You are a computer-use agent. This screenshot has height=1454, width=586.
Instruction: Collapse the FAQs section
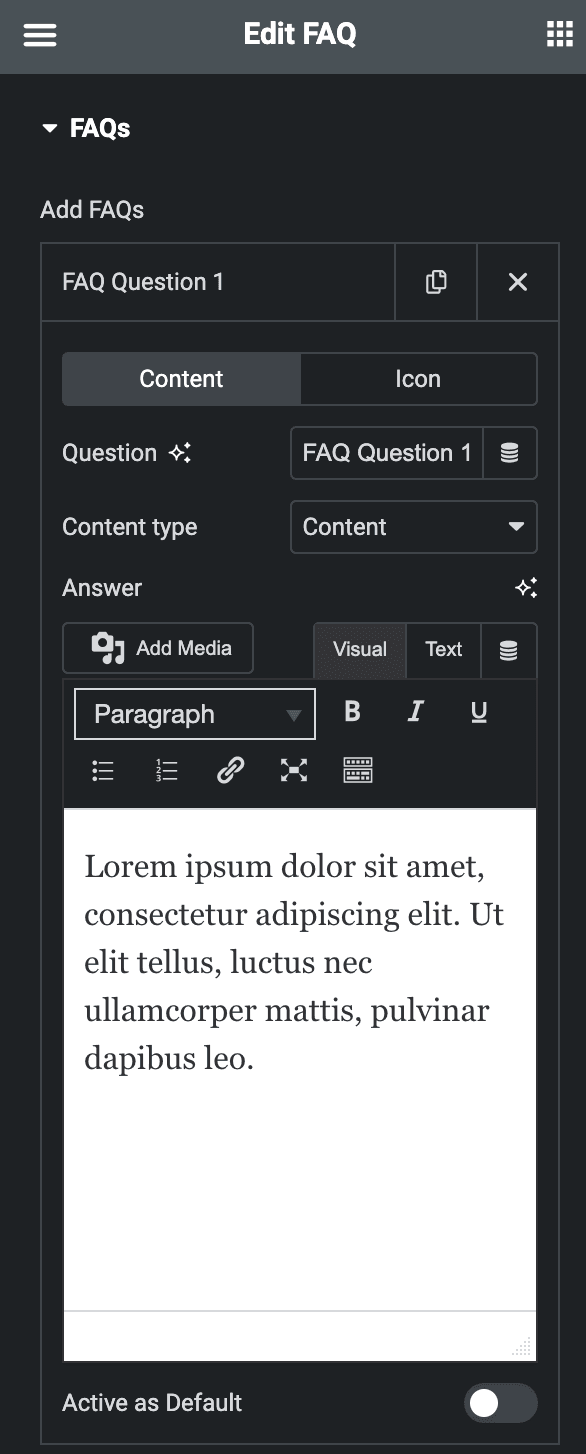86,128
